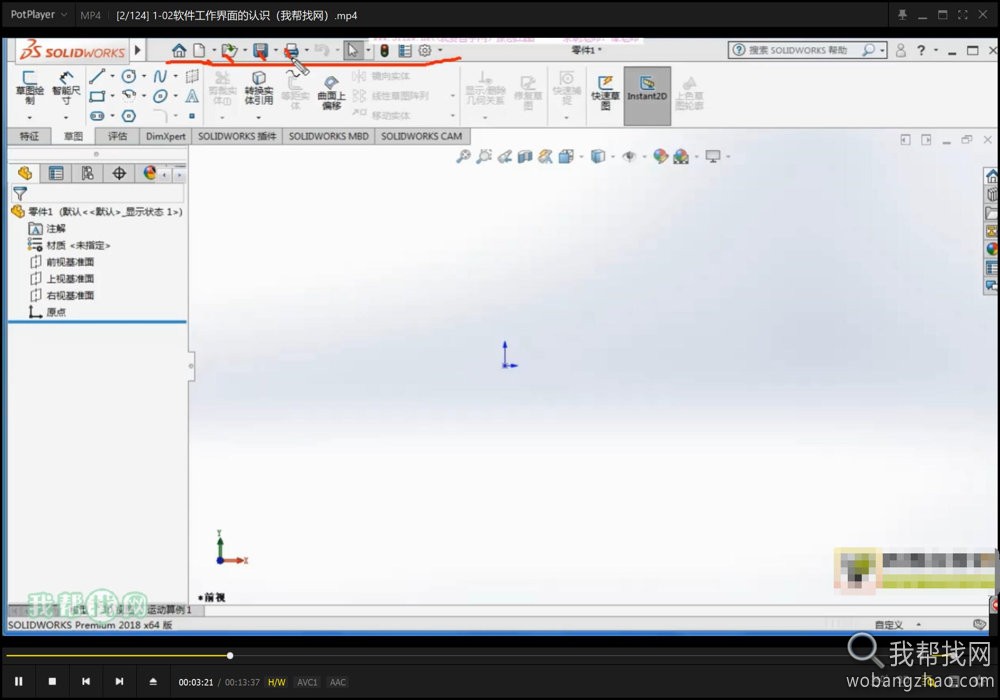Click the user login icon
Image resolution: width=1000 pixels, height=700 pixels.
pyautogui.click(x=901, y=50)
